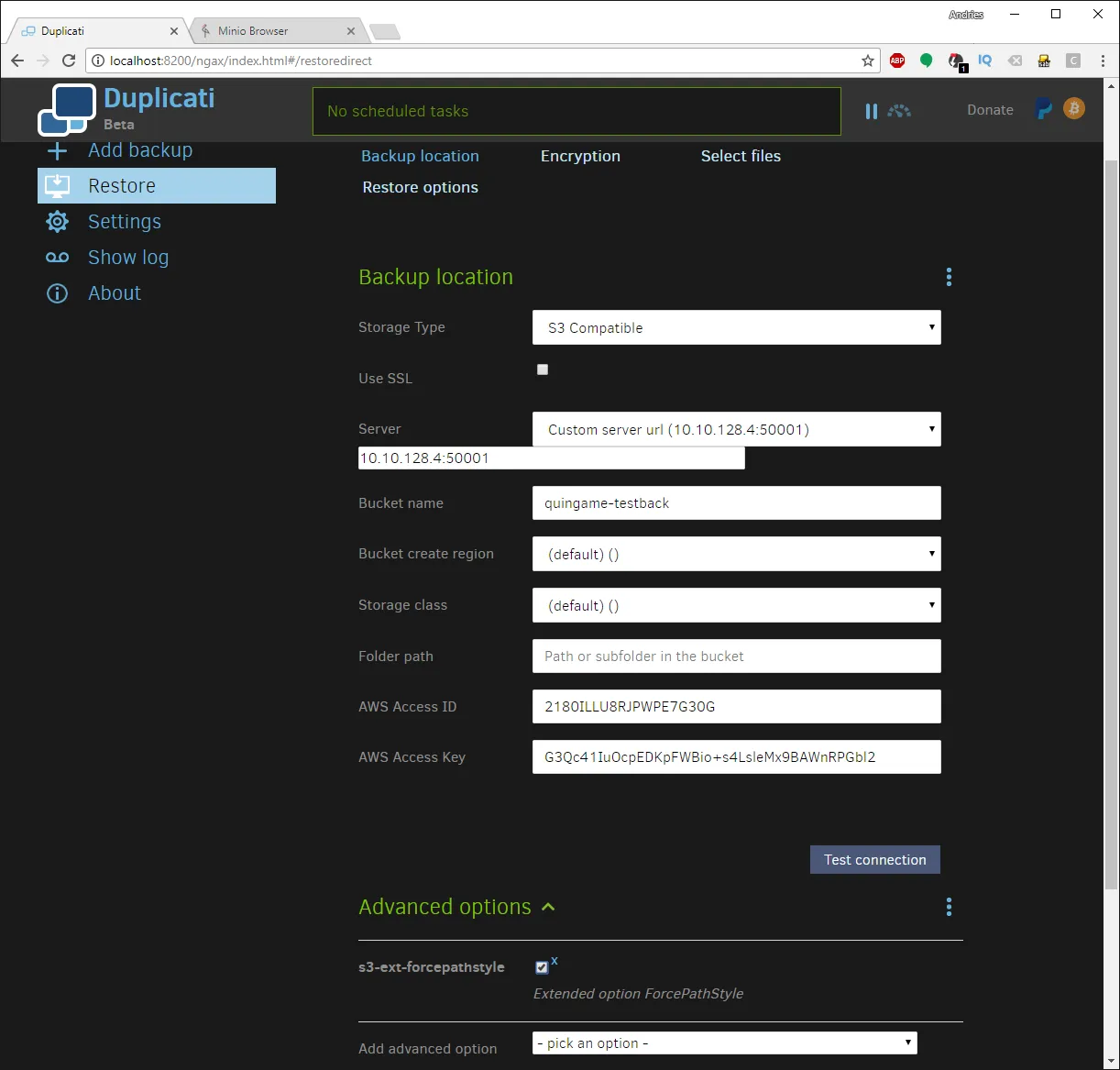Open Add backup in sidebar
The width and height of the screenshot is (1120, 1070).
140,150
